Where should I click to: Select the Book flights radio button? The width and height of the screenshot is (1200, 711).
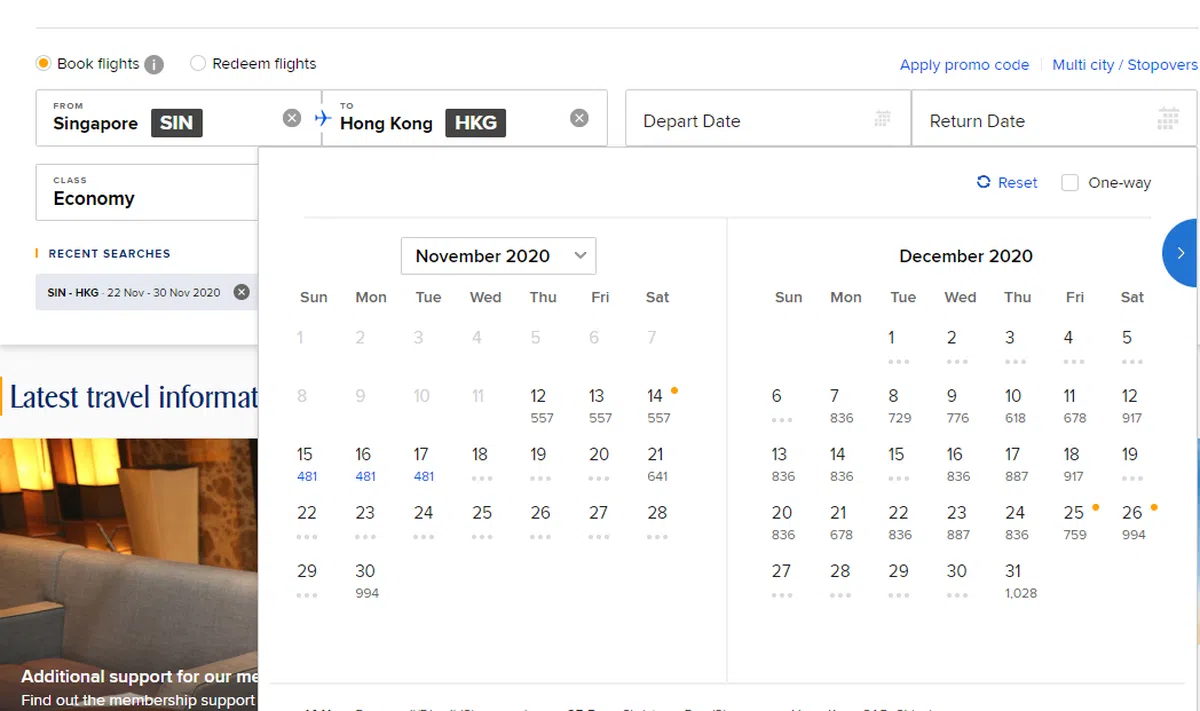coord(43,63)
